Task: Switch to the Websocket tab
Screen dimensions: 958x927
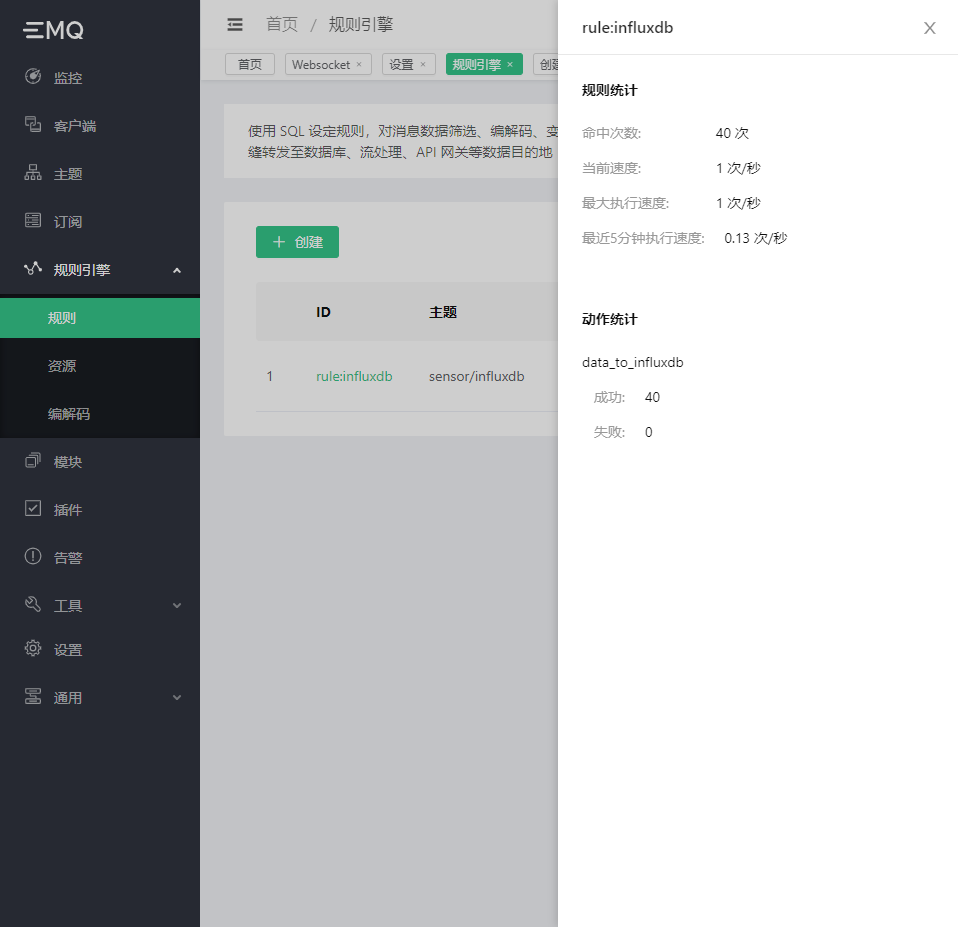Action: point(322,63)
